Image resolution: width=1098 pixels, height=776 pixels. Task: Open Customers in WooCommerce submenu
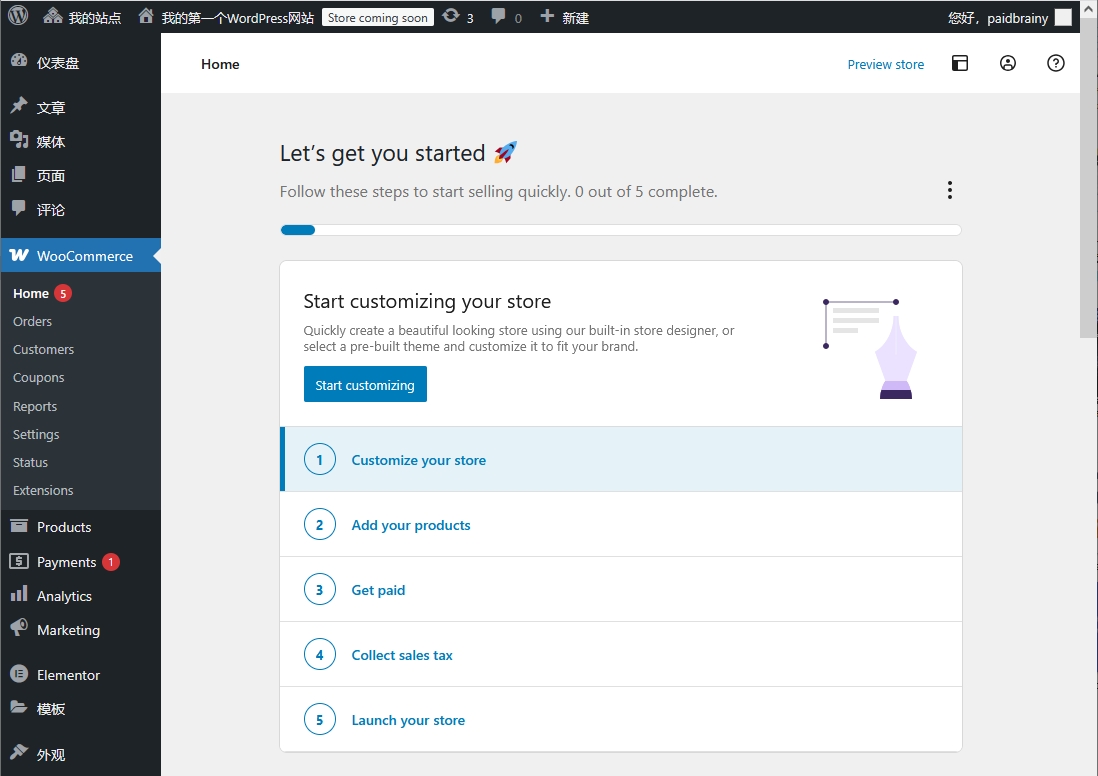(x=43, y=349)
